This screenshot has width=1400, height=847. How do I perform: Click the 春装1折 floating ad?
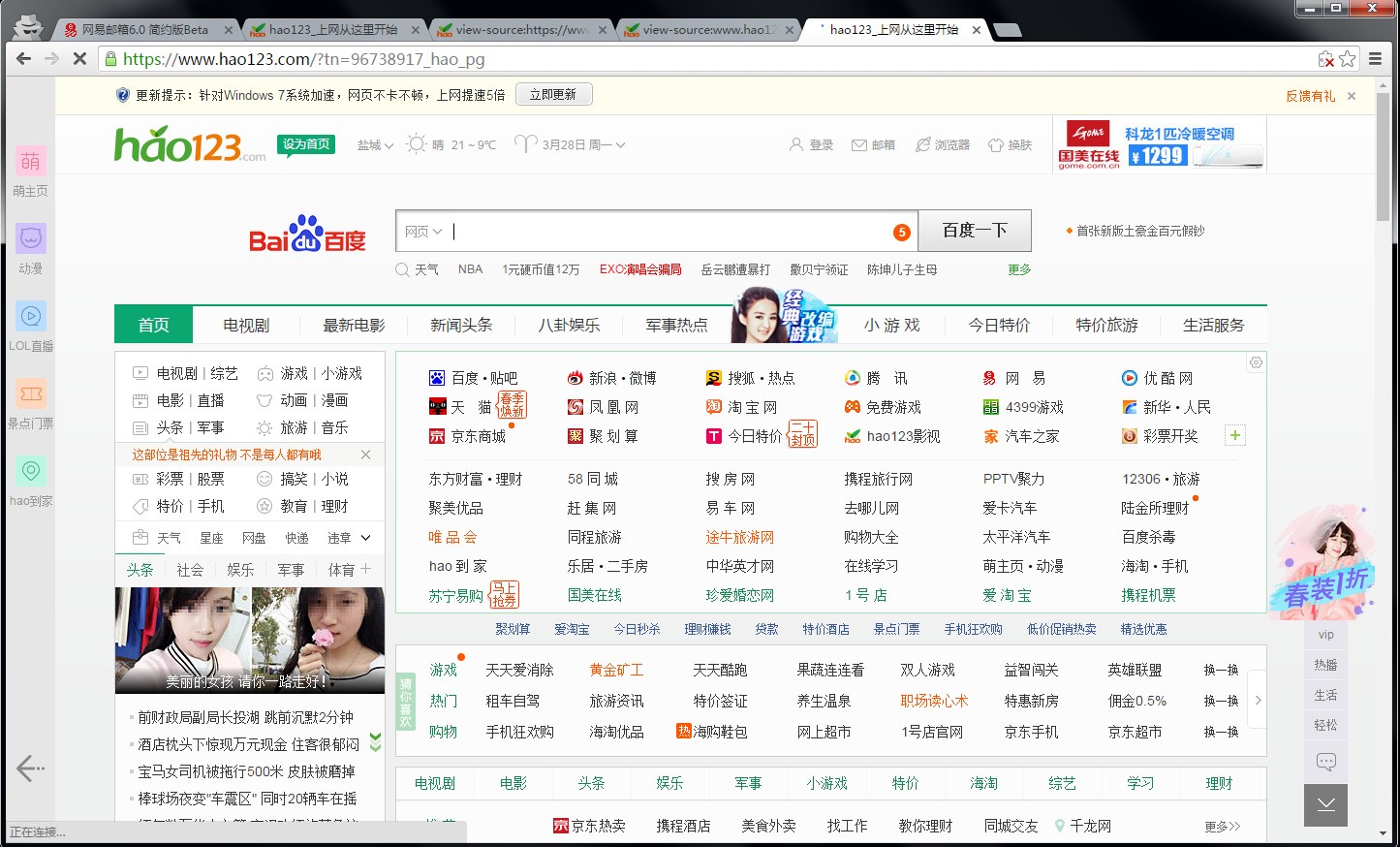click(1322, 564)
